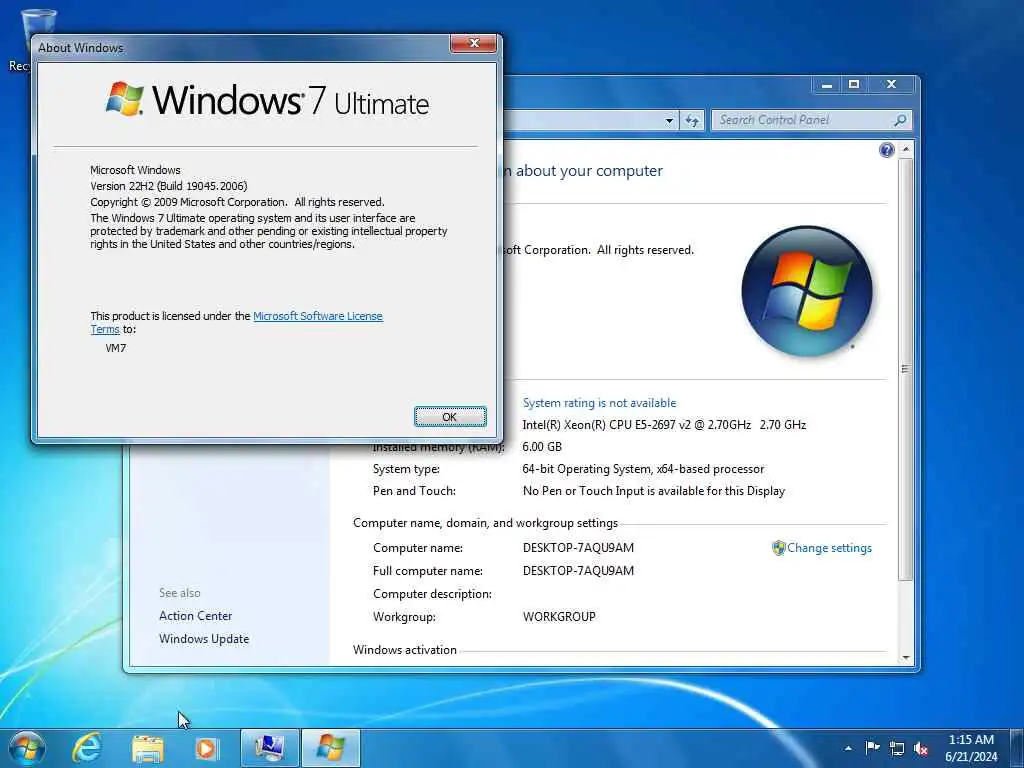
Task: Click OK in About Windows dialog
Action: [450, 417]
